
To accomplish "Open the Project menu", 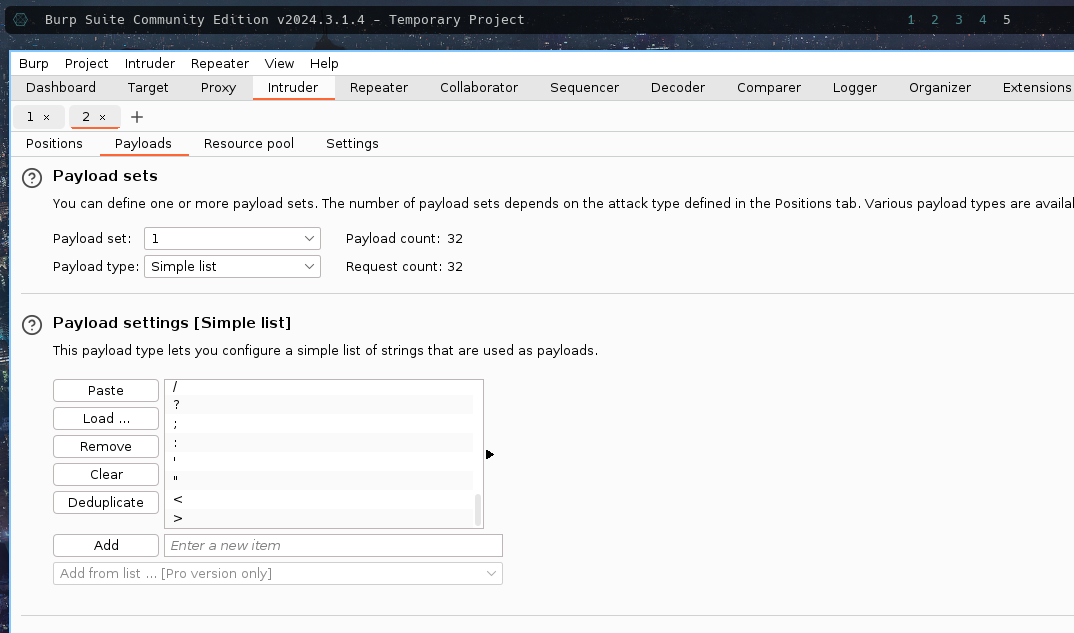I will (86, 64).
